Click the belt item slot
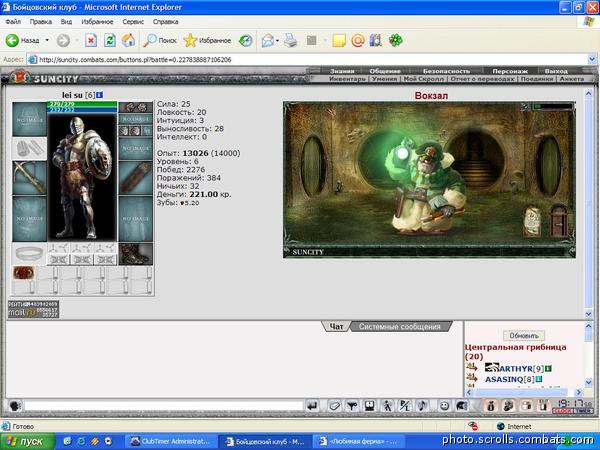This screenshot has width=600, height=450. 29,254
